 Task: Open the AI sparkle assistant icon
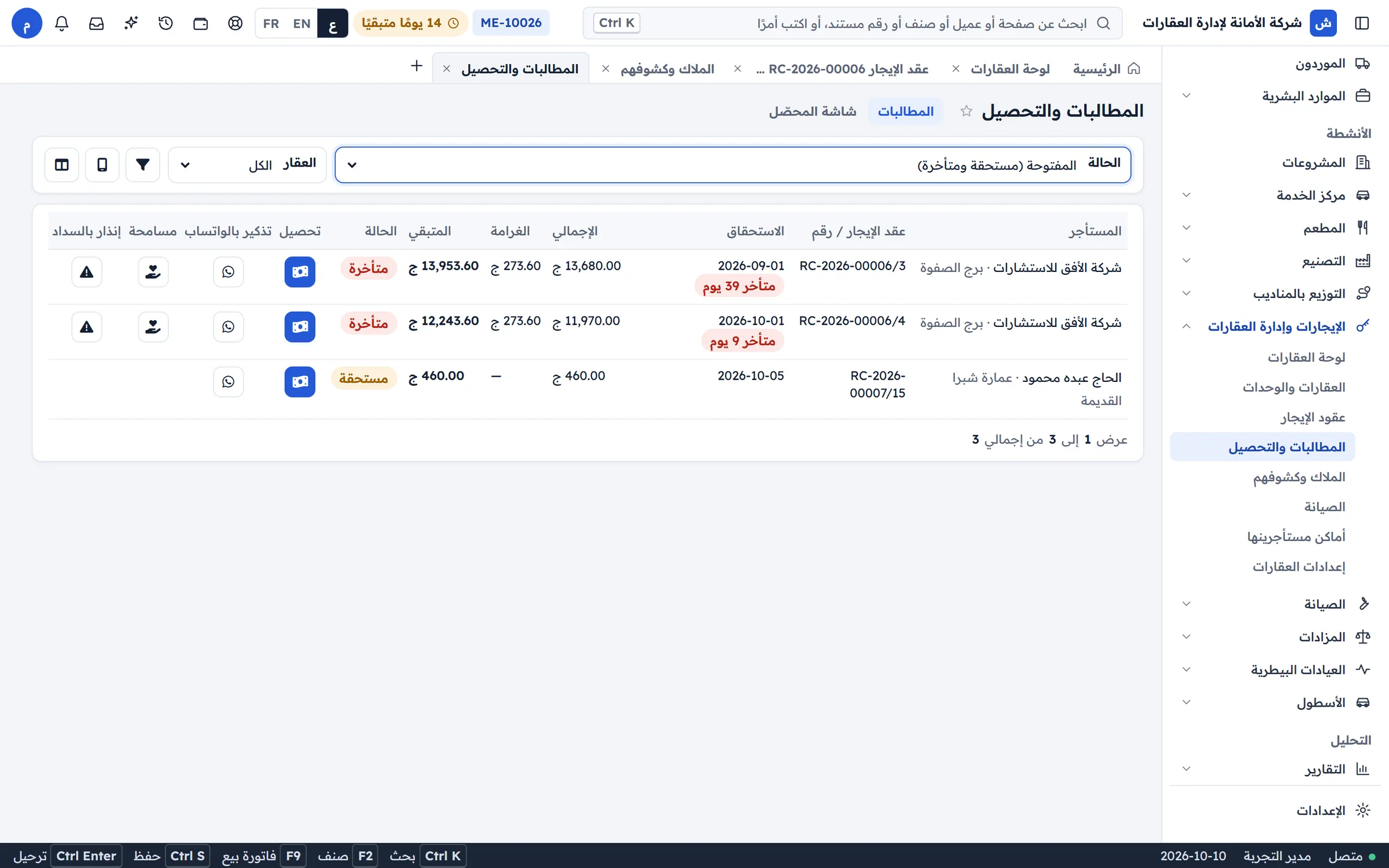coord(131,23)
